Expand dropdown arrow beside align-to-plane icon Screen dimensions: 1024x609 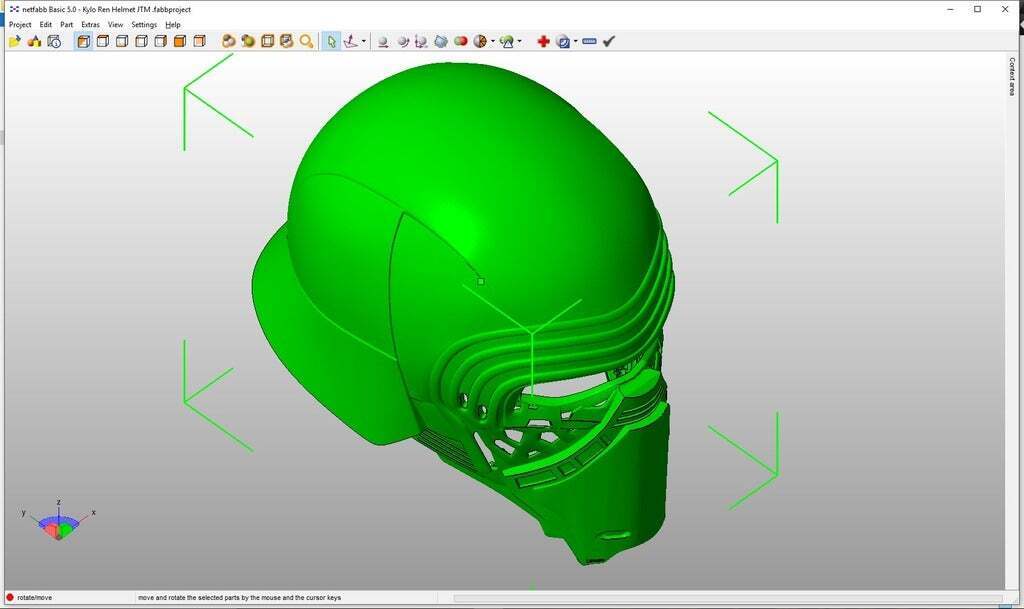point(364,42)
